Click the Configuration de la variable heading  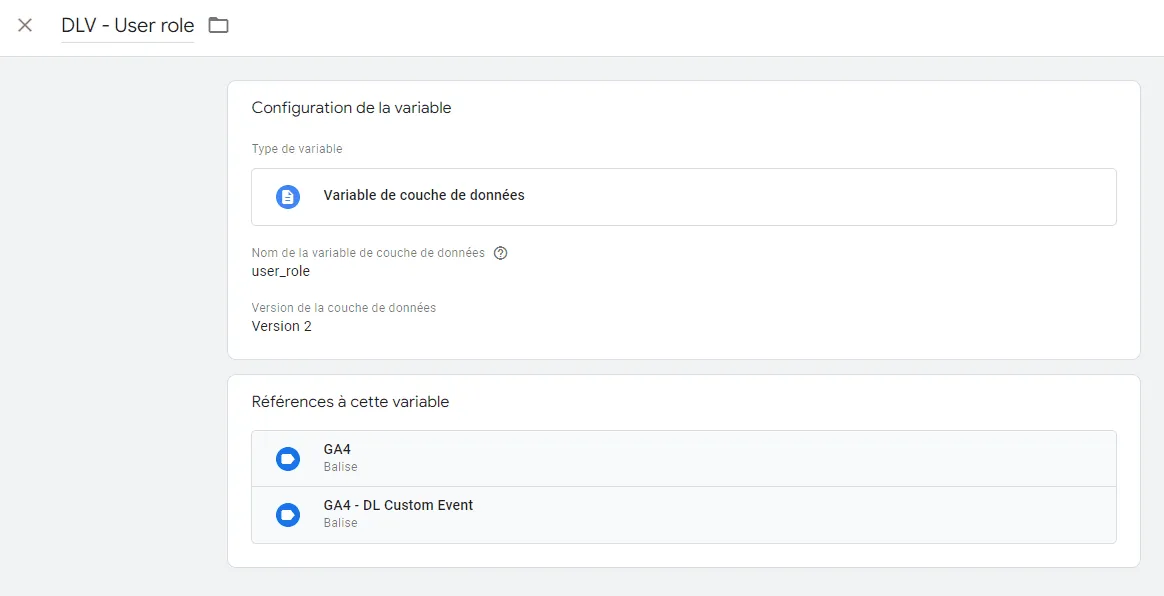click(351, 108)
